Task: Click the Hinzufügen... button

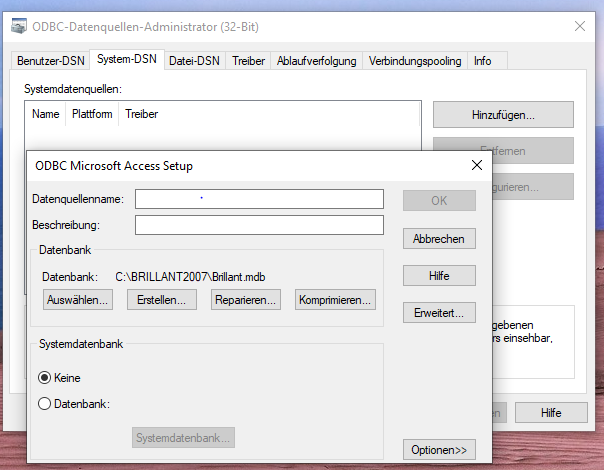Action: 502,115
